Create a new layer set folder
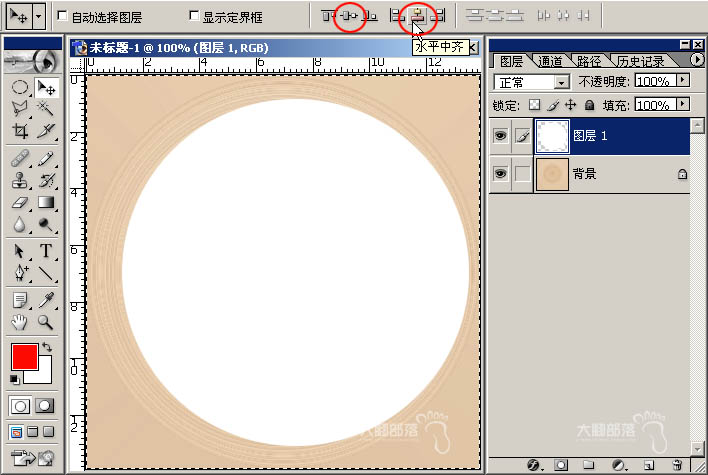Image resolution: width=708 pixels, height=475 pixels. 588,465
